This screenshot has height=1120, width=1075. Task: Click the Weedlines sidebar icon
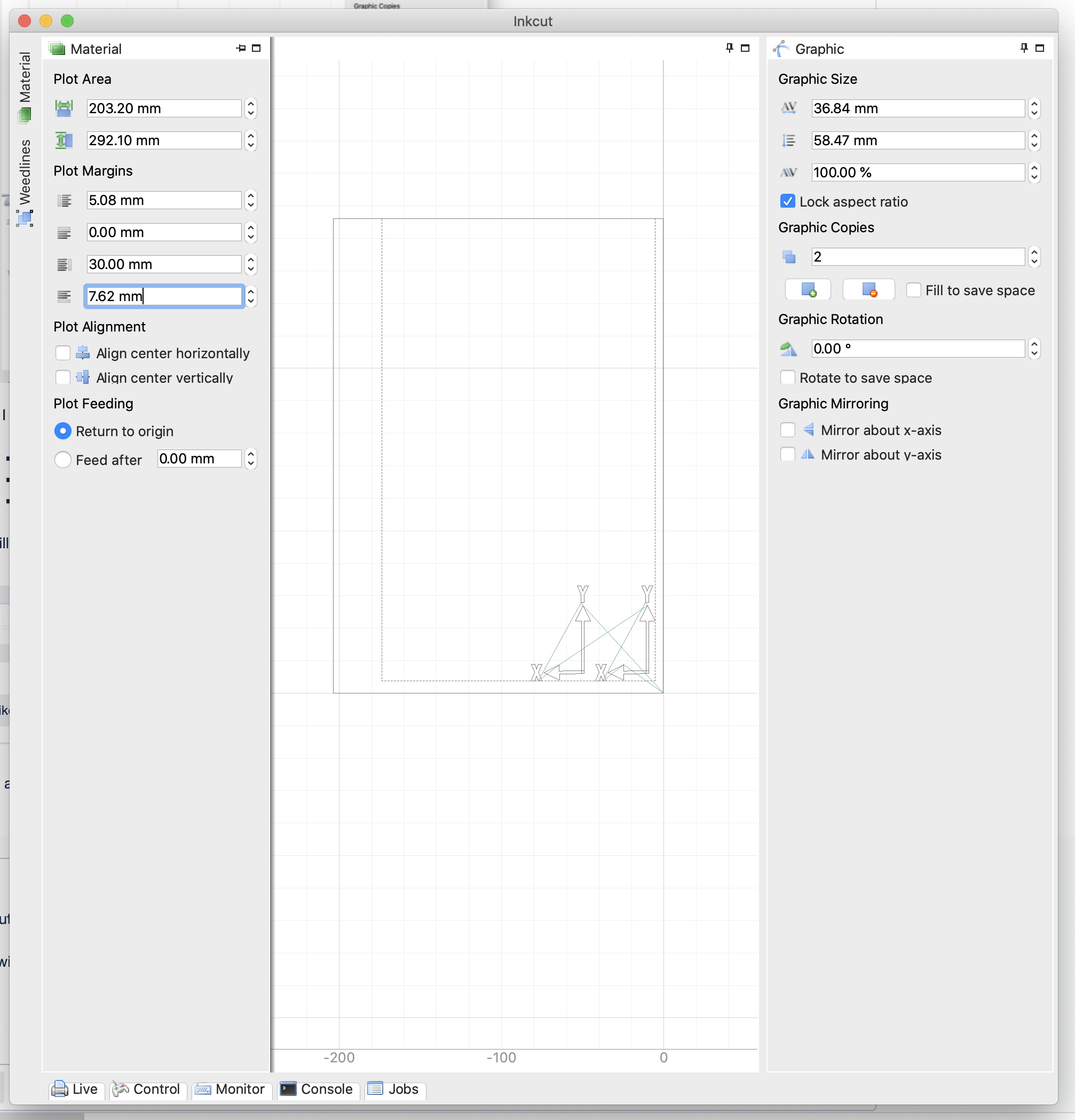pos(25,218)
